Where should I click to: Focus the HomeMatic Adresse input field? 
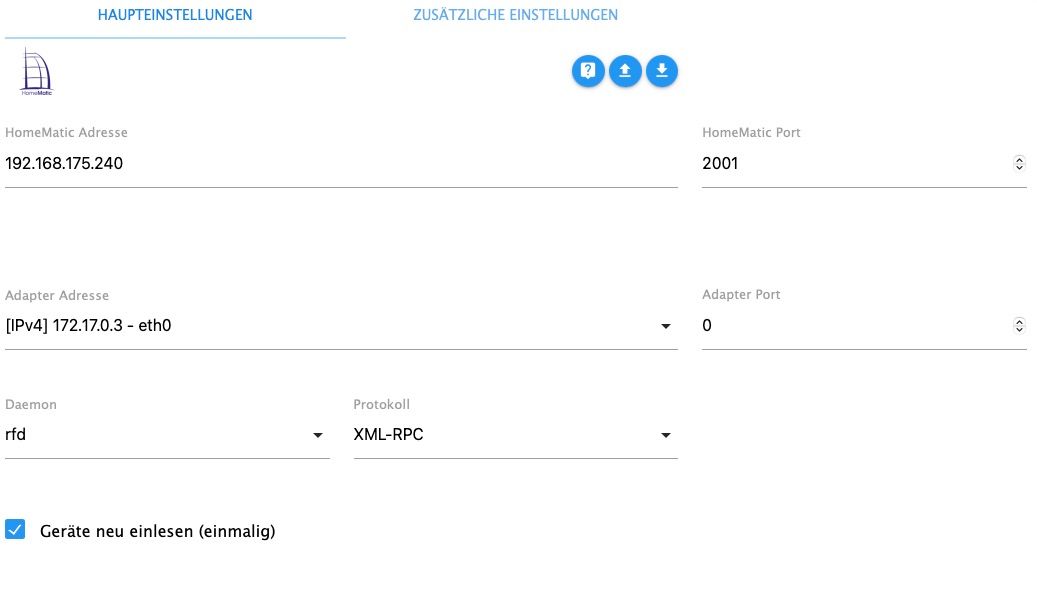340,163
